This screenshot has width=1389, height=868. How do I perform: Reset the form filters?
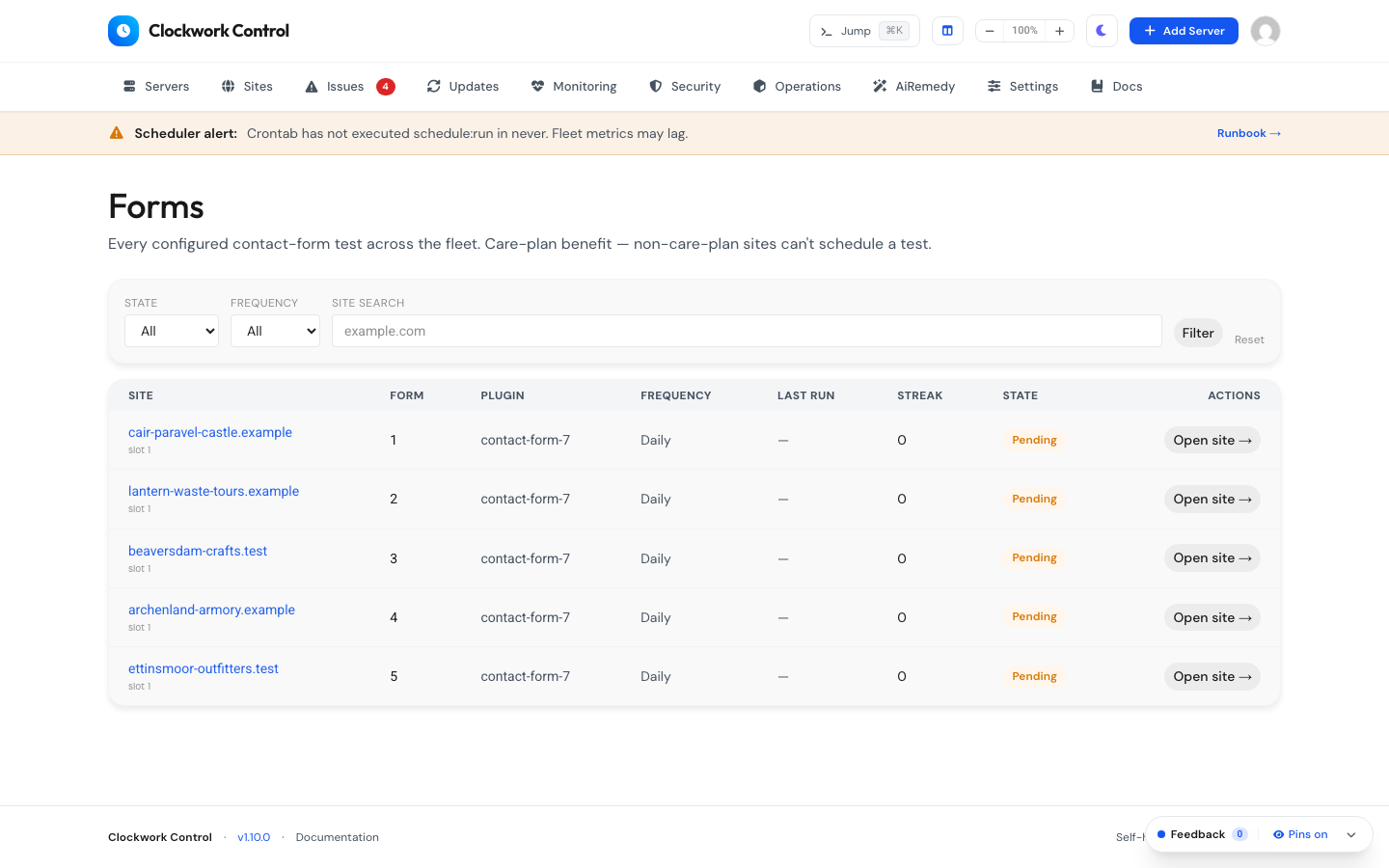(1249, 339)
